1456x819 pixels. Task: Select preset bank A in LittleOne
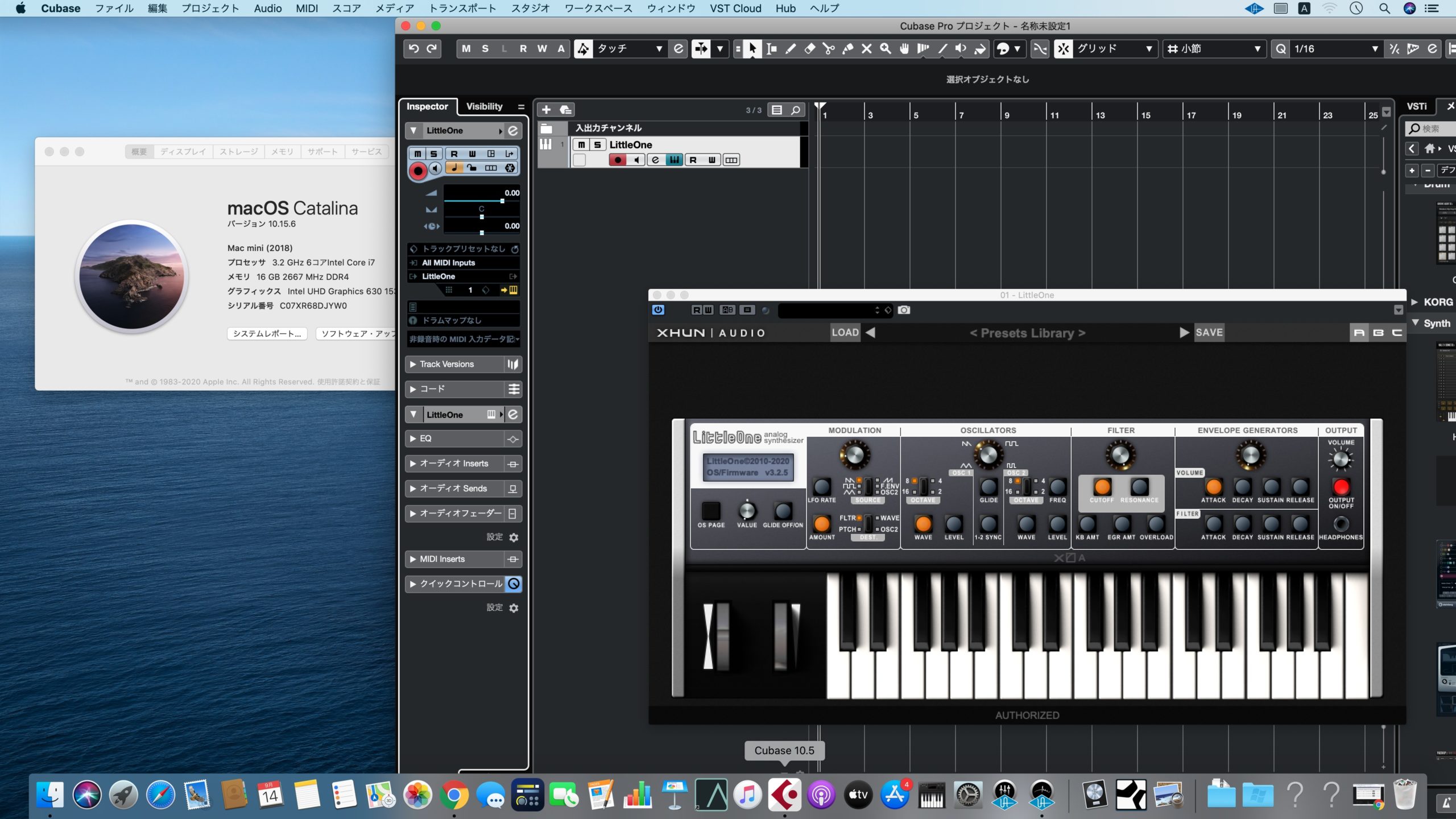(x=1359, y=333)
